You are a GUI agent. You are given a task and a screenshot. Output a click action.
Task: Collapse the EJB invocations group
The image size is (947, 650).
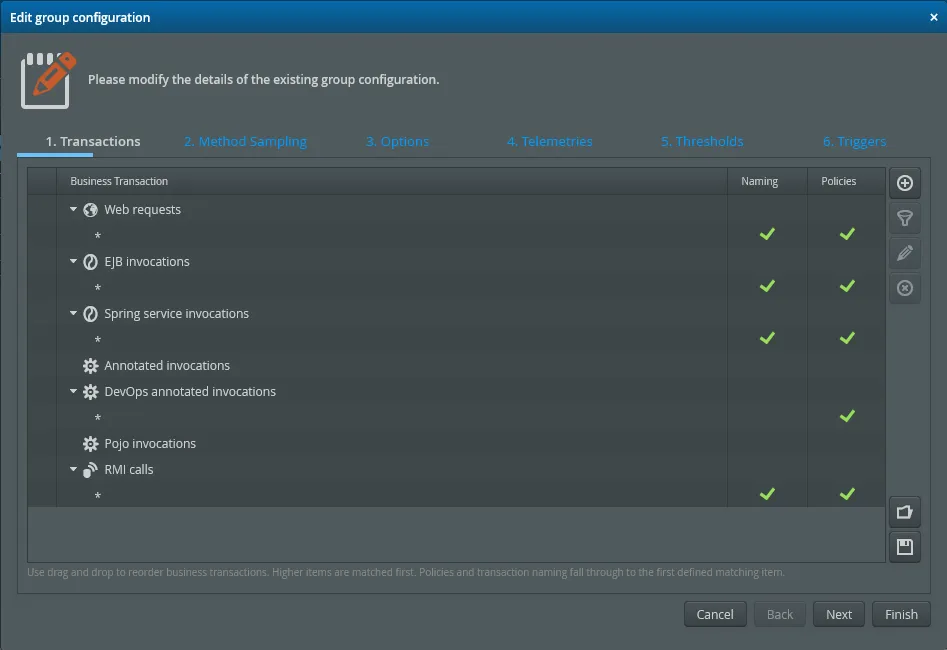(x=72, y=261)
